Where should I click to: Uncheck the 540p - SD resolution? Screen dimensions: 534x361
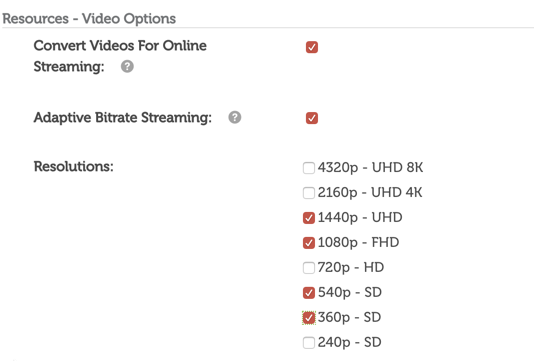[x=309, y=293]
